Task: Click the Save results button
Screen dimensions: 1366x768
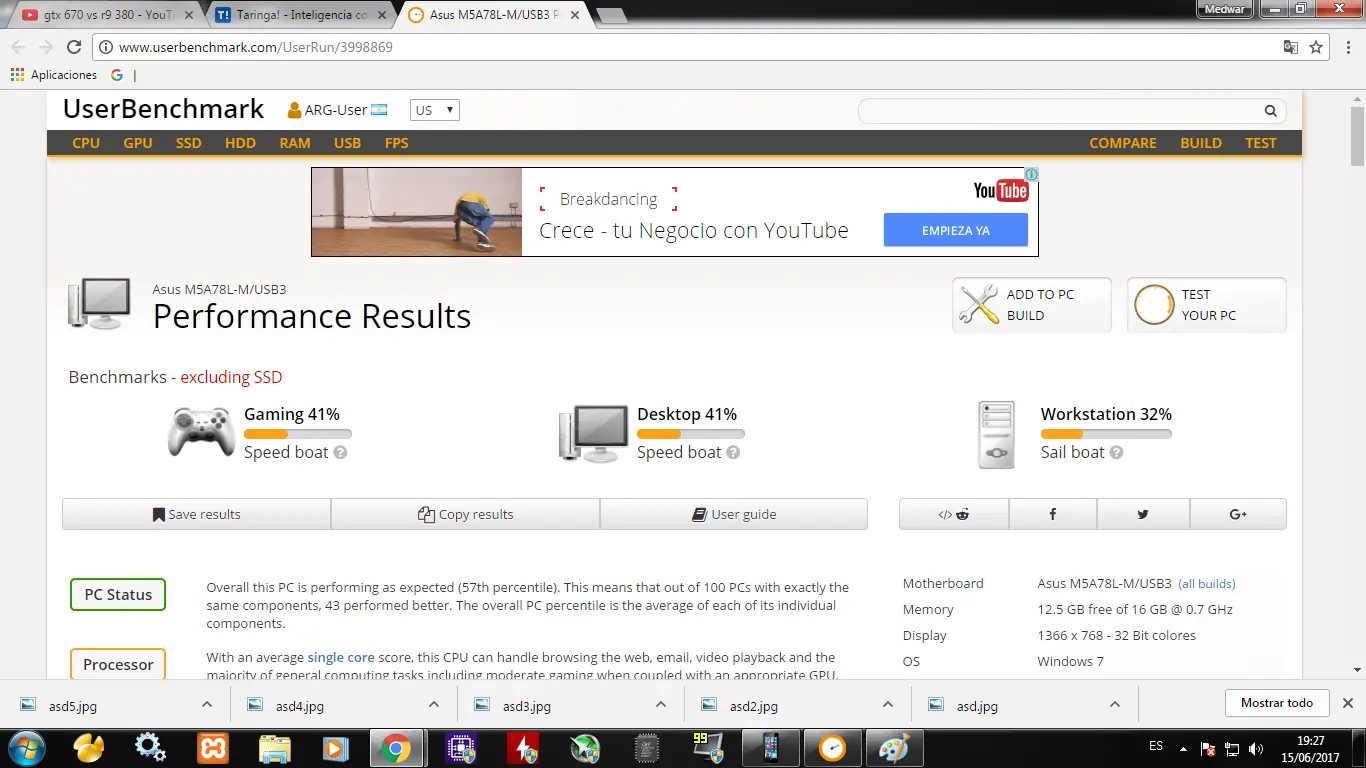Action: coord(196,514)
